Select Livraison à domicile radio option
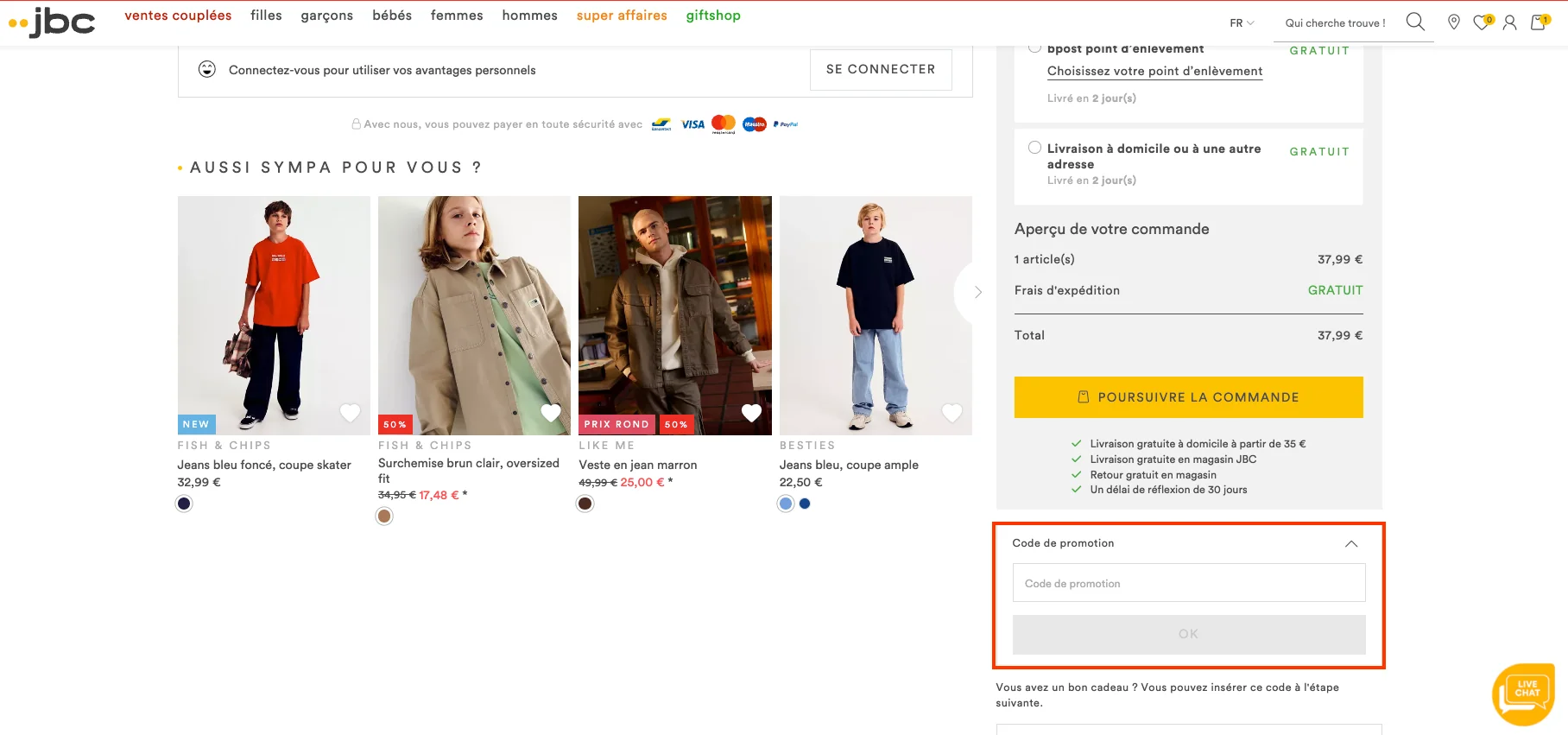The image size is (1568, 735). pyautogui.click(x=1034, y=148)
